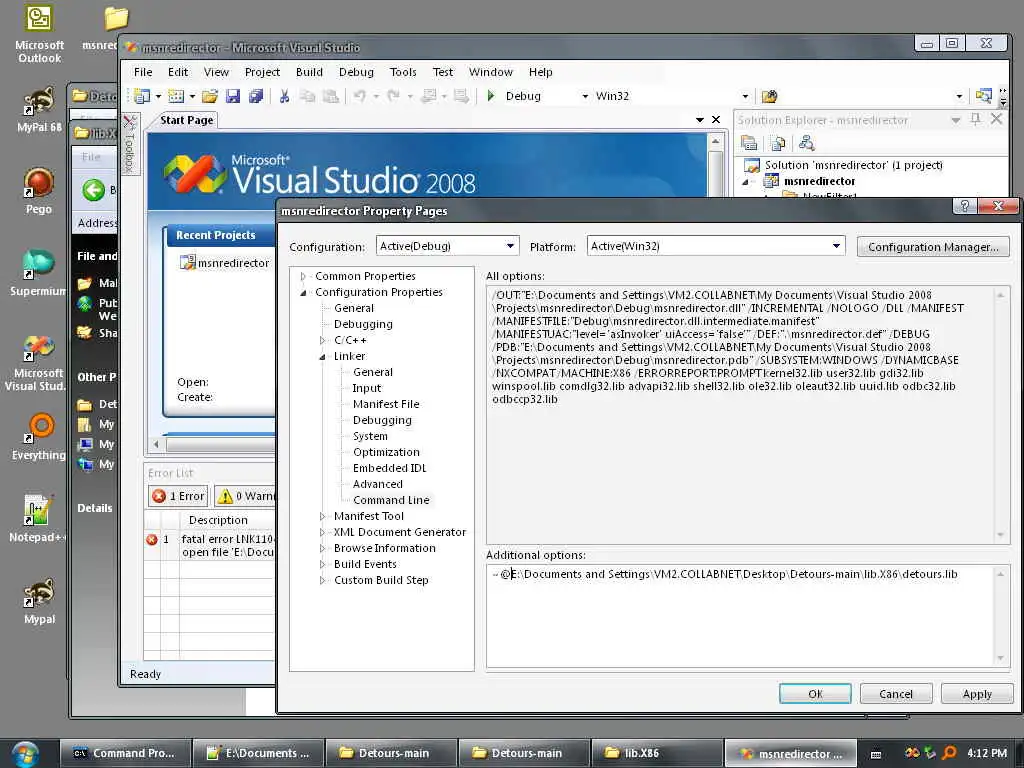This screenshot has height=768, width=1024.
Task: Select Optimization under Linker
Action: [386, 453]
